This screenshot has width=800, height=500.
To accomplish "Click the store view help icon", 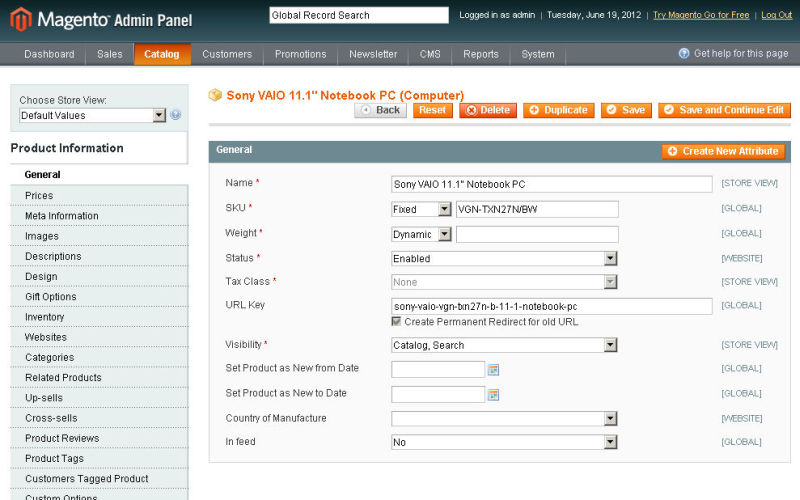I will click(176, 115).
